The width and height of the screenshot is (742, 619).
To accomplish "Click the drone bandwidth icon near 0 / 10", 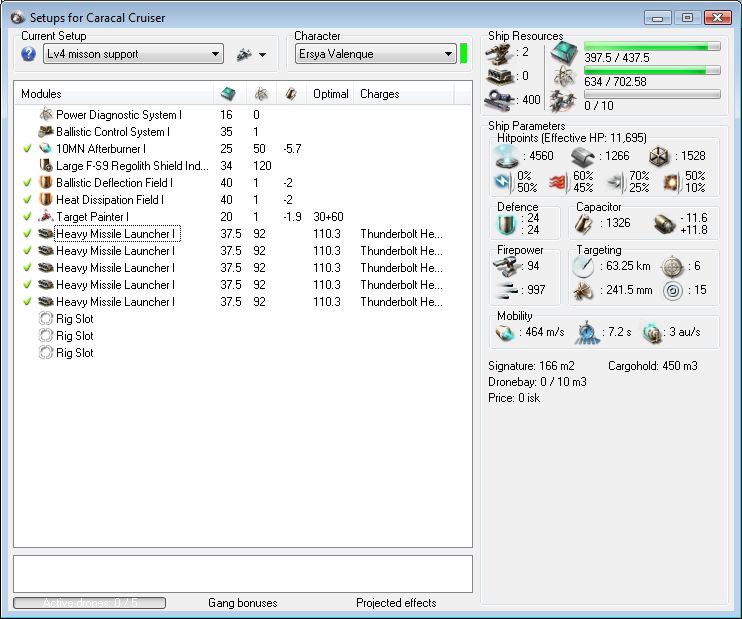I will 564,100.
